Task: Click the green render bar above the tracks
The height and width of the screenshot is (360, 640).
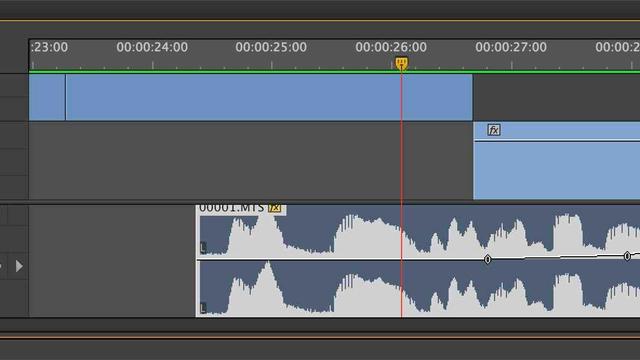Action: (x=334, y=72)
